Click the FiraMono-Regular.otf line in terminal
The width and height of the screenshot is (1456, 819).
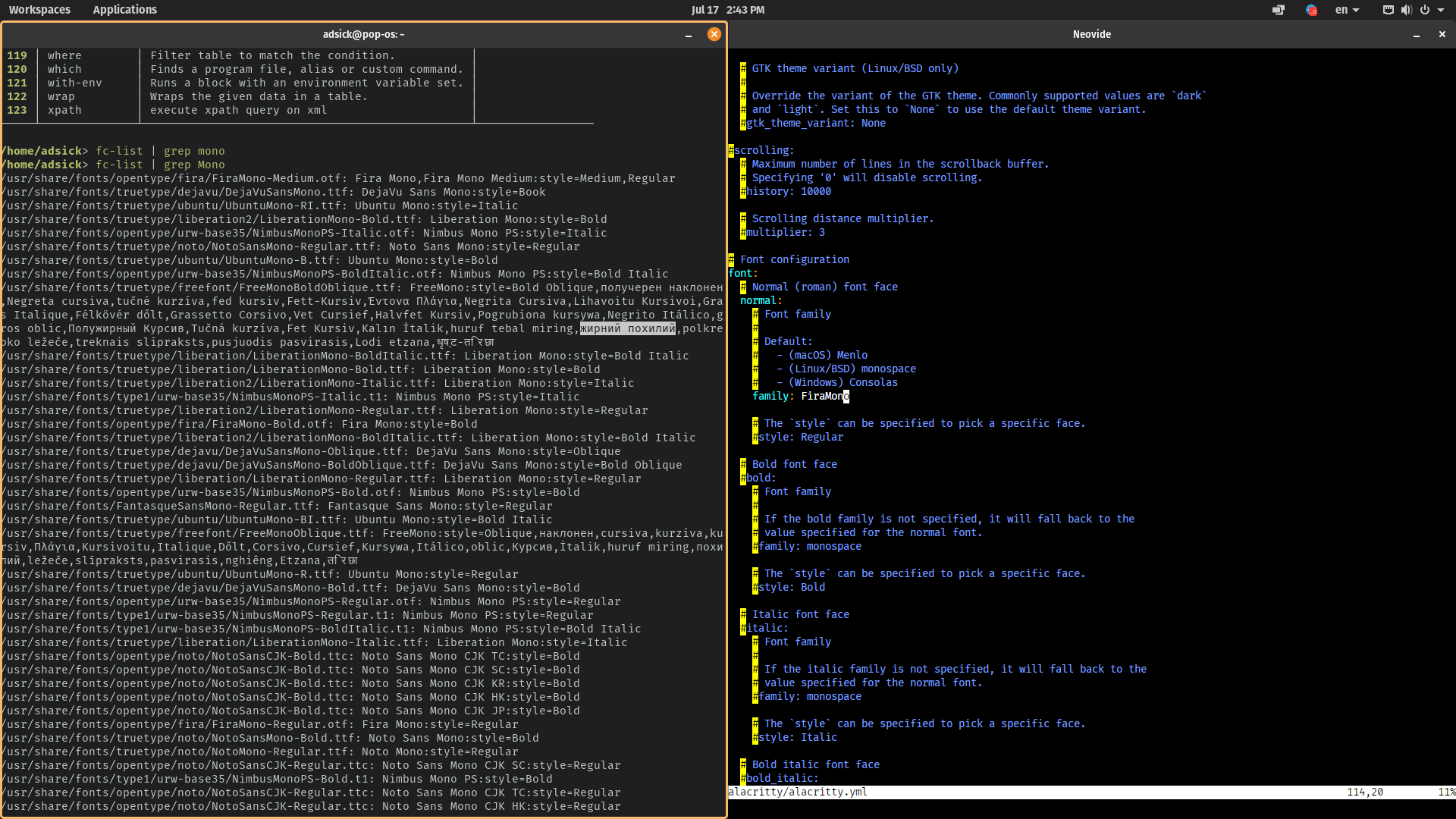click(260, 724)
